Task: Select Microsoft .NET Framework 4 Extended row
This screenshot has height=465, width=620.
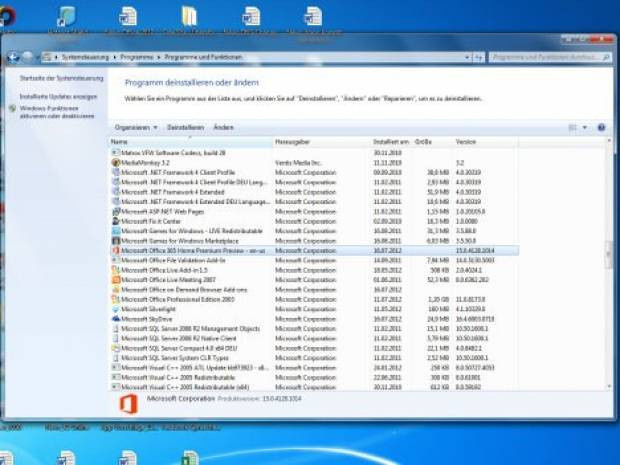Action: pyautogui.click(x=314, y=192)
